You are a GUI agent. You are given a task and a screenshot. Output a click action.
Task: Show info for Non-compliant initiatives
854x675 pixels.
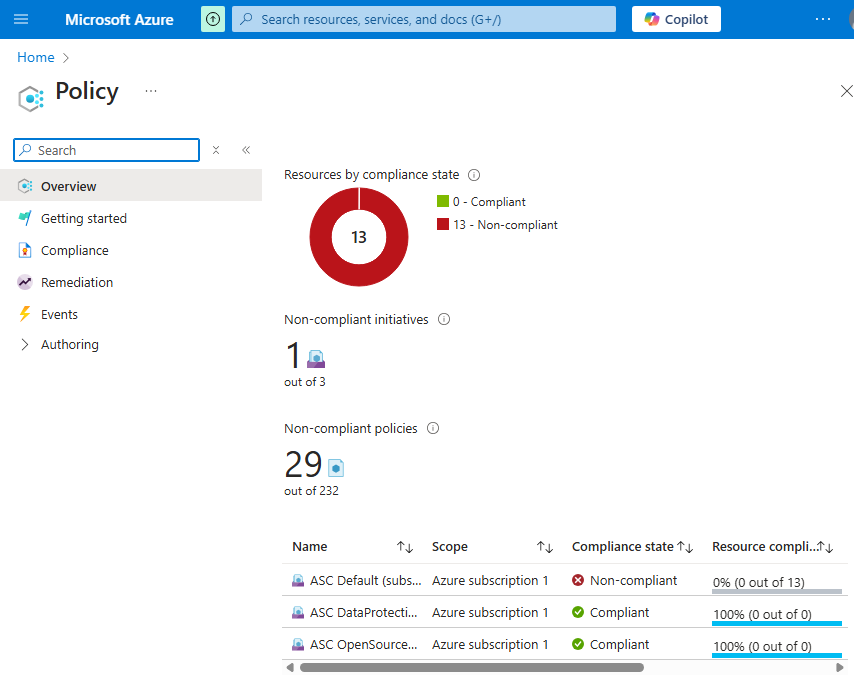coord(444,319)
